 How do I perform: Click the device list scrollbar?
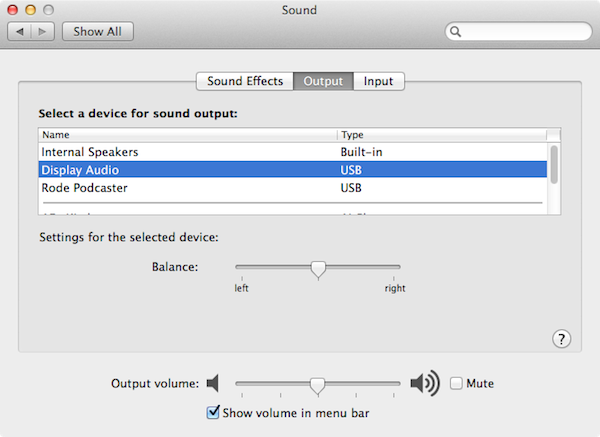[x=554, y=165]
